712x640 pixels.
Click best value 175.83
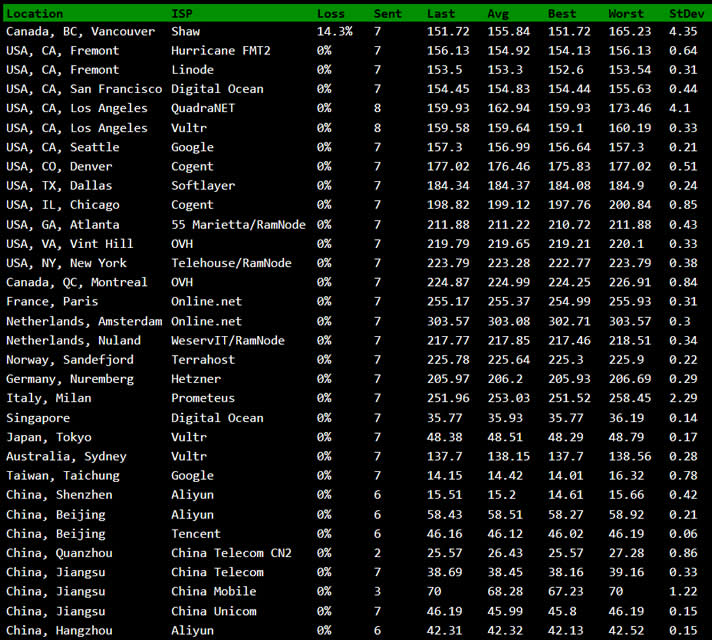(569, 166)
